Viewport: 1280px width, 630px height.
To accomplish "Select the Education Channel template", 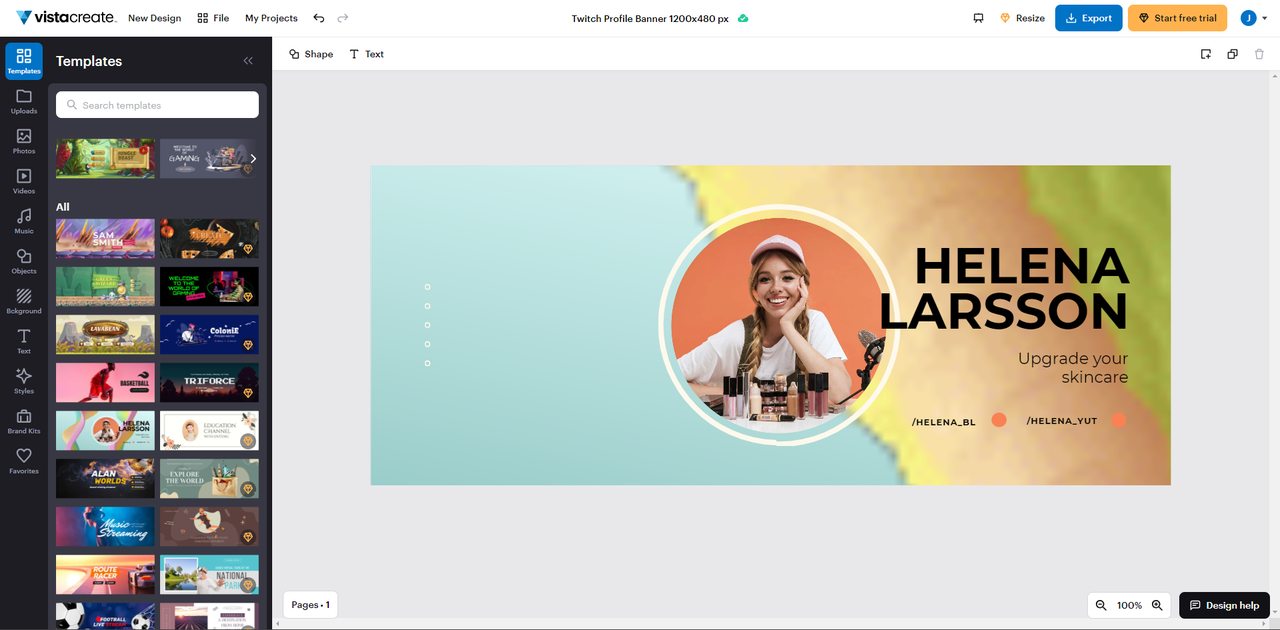I will [x=209, y=430].
